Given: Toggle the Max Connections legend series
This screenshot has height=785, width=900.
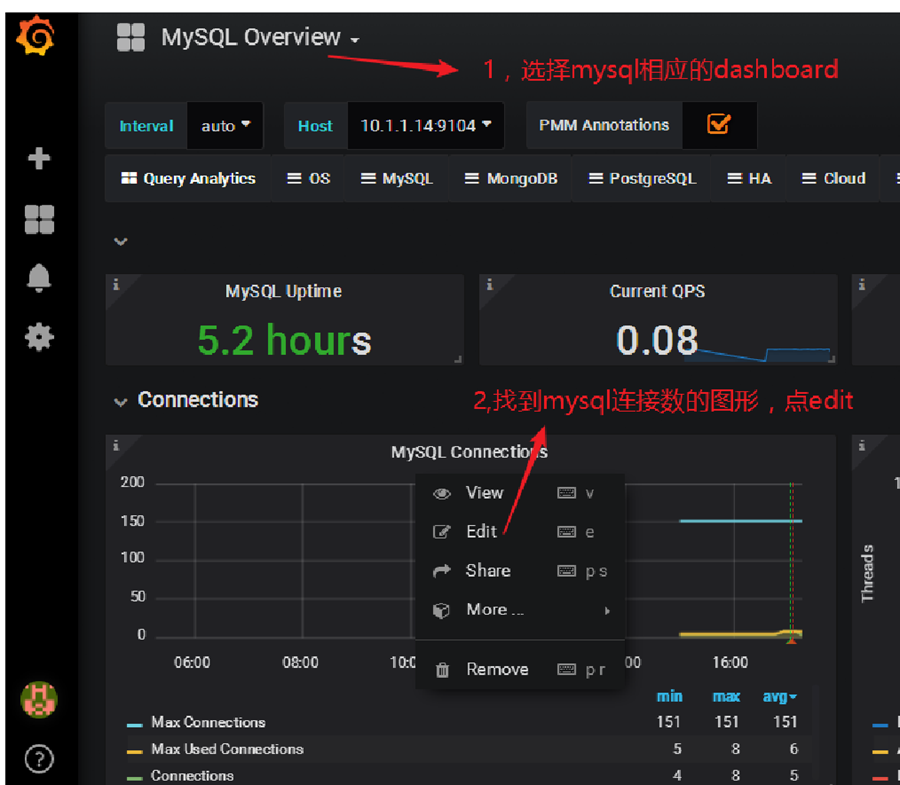Looking at the screenshot, I should click(208, 722).
